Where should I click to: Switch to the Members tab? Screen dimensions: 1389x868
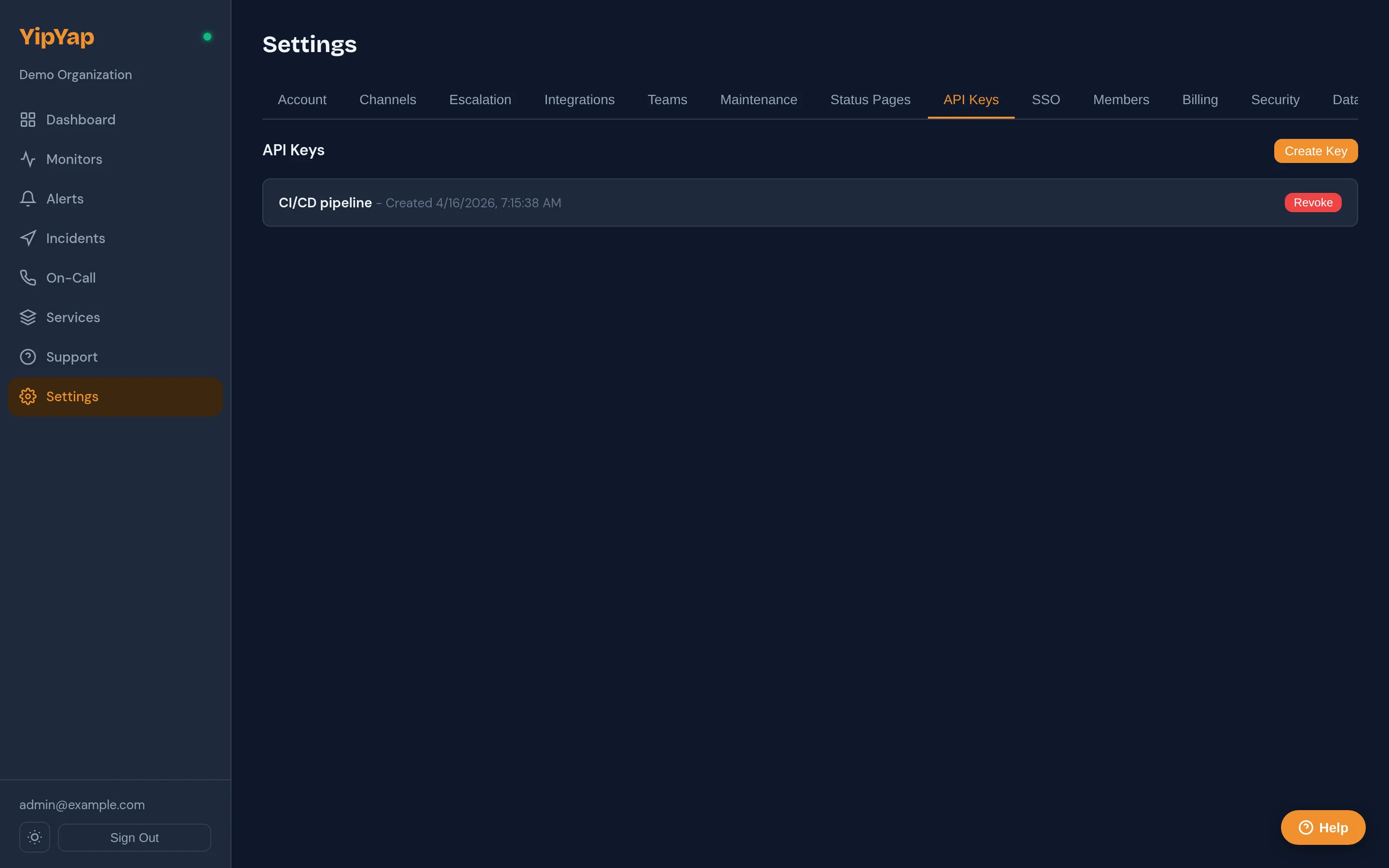point(1121,99)
